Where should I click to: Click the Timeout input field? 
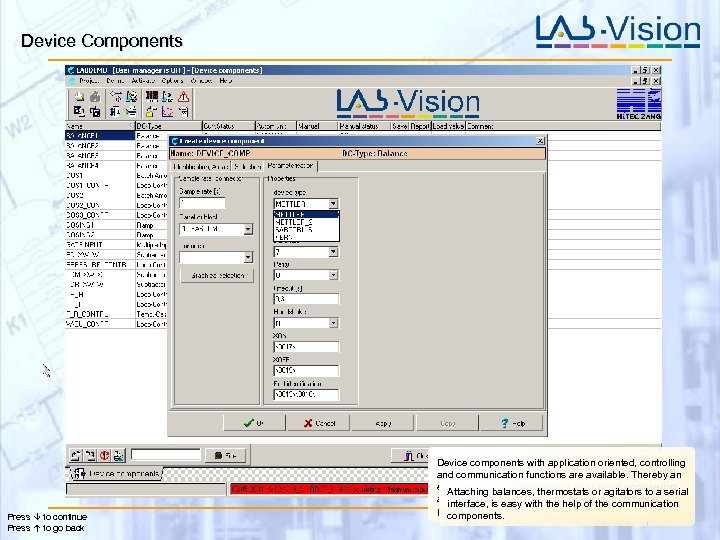pos(306,299)
